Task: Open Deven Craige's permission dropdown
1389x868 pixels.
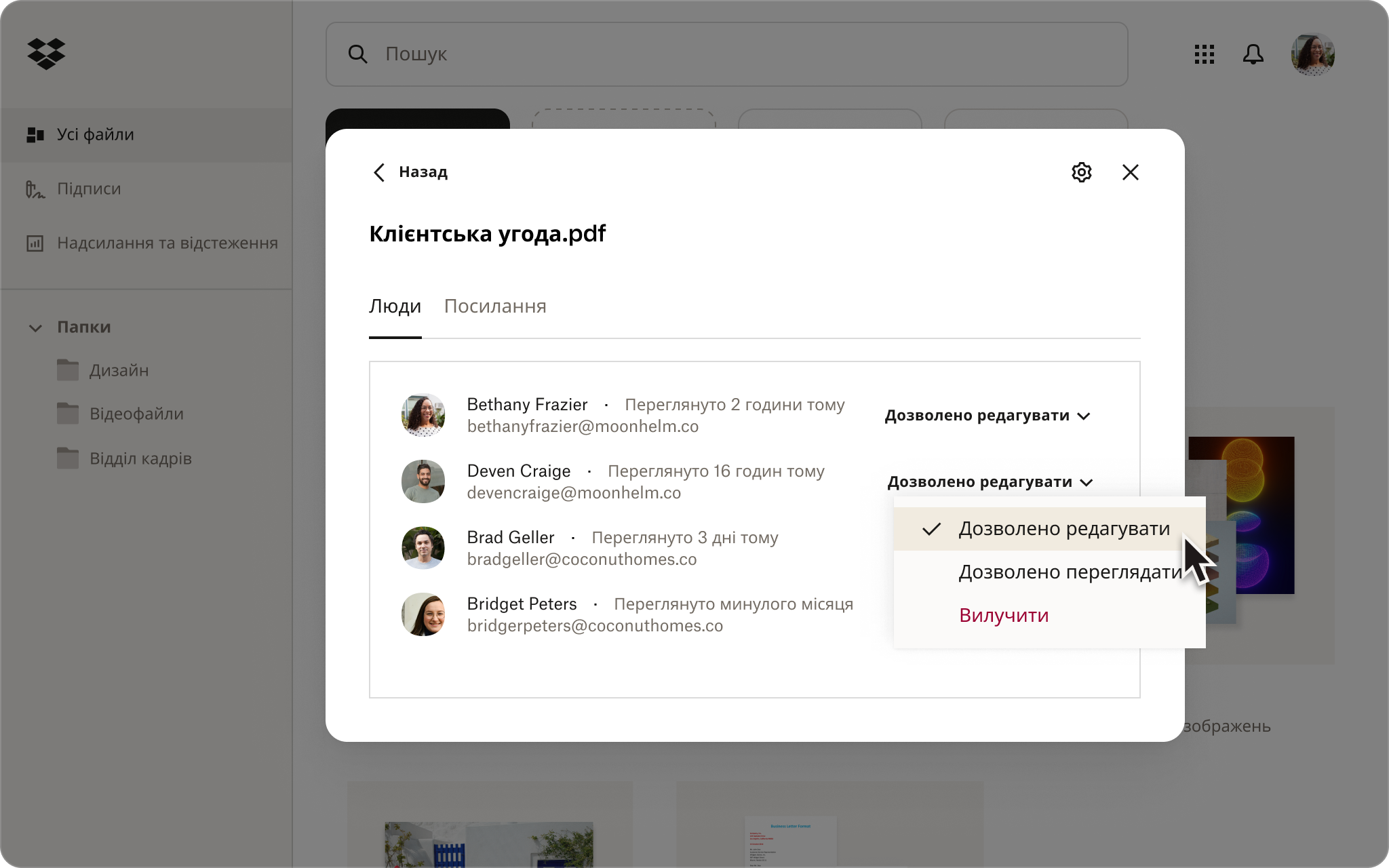Action: tap(990, 482)
